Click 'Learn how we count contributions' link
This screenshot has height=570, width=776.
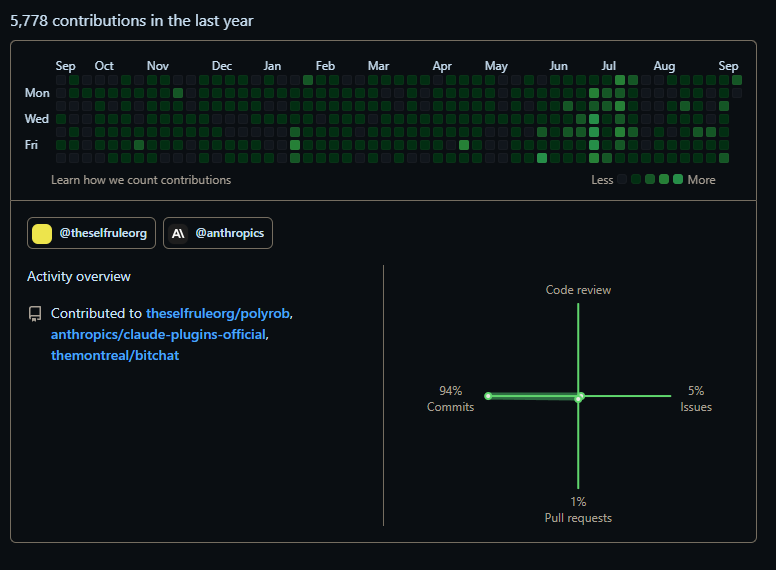click(x=141, y=180)
